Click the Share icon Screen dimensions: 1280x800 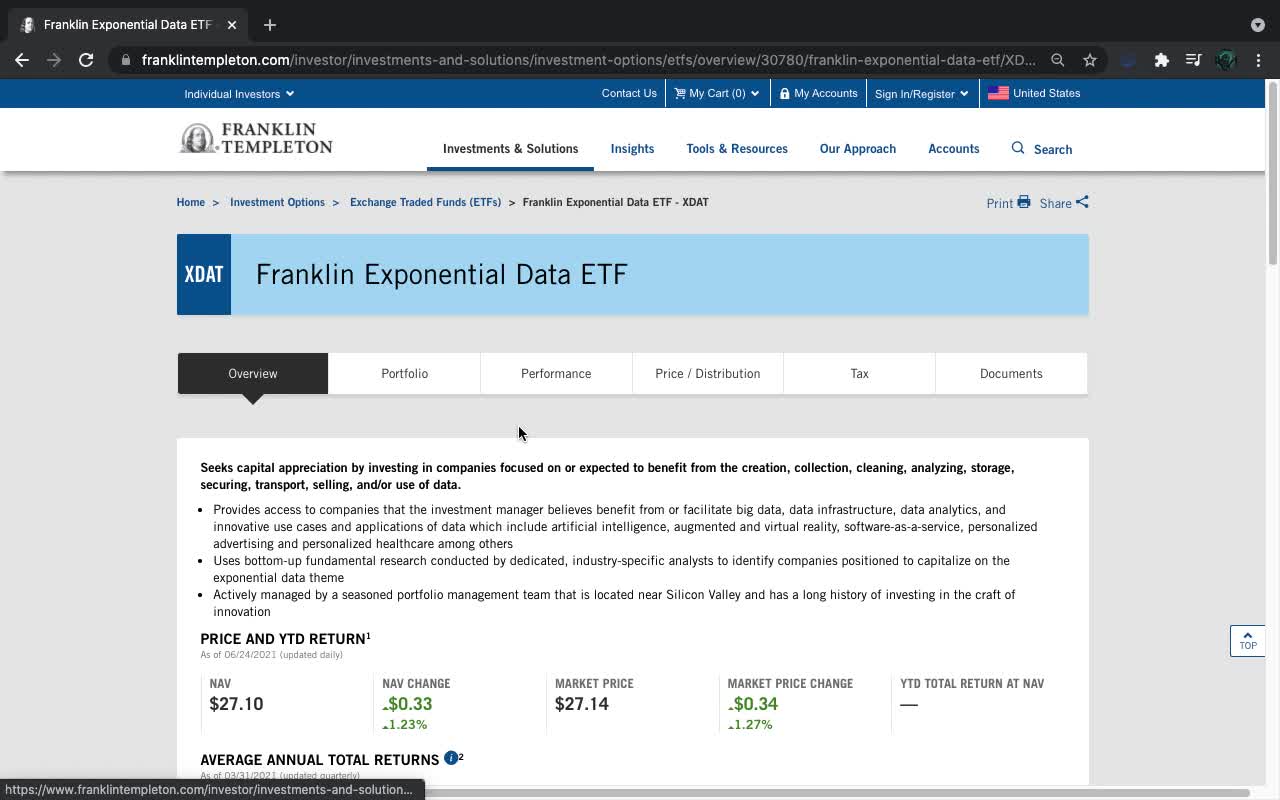coord(1082,202)
